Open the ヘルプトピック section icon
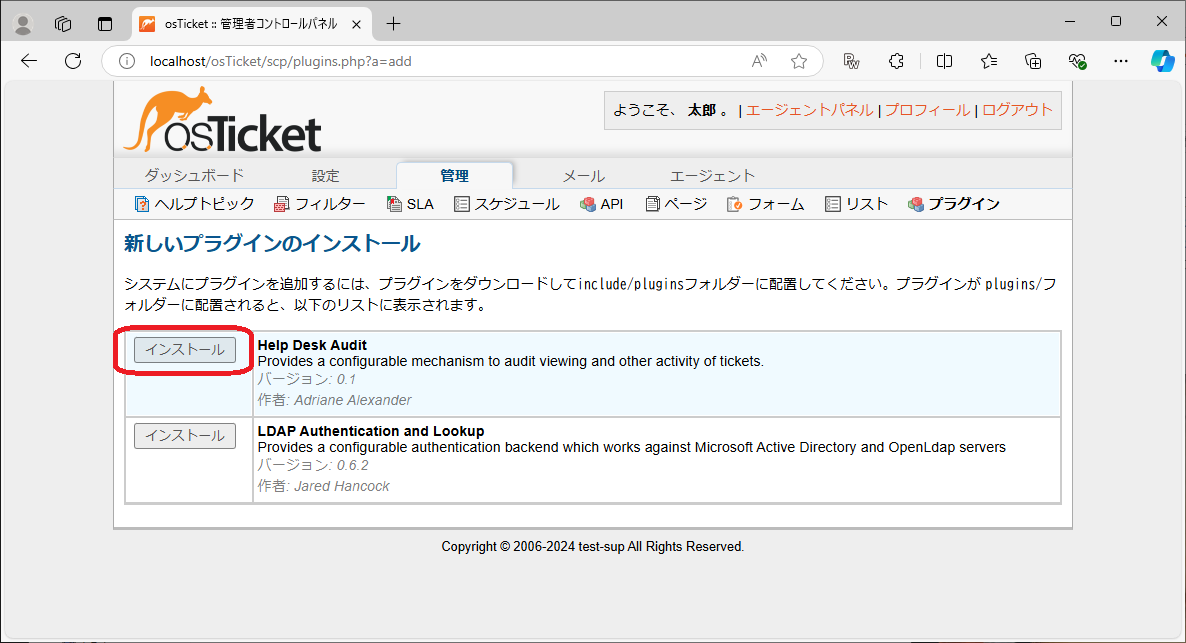Screen dimensions: 1186x643 [142, 203]
